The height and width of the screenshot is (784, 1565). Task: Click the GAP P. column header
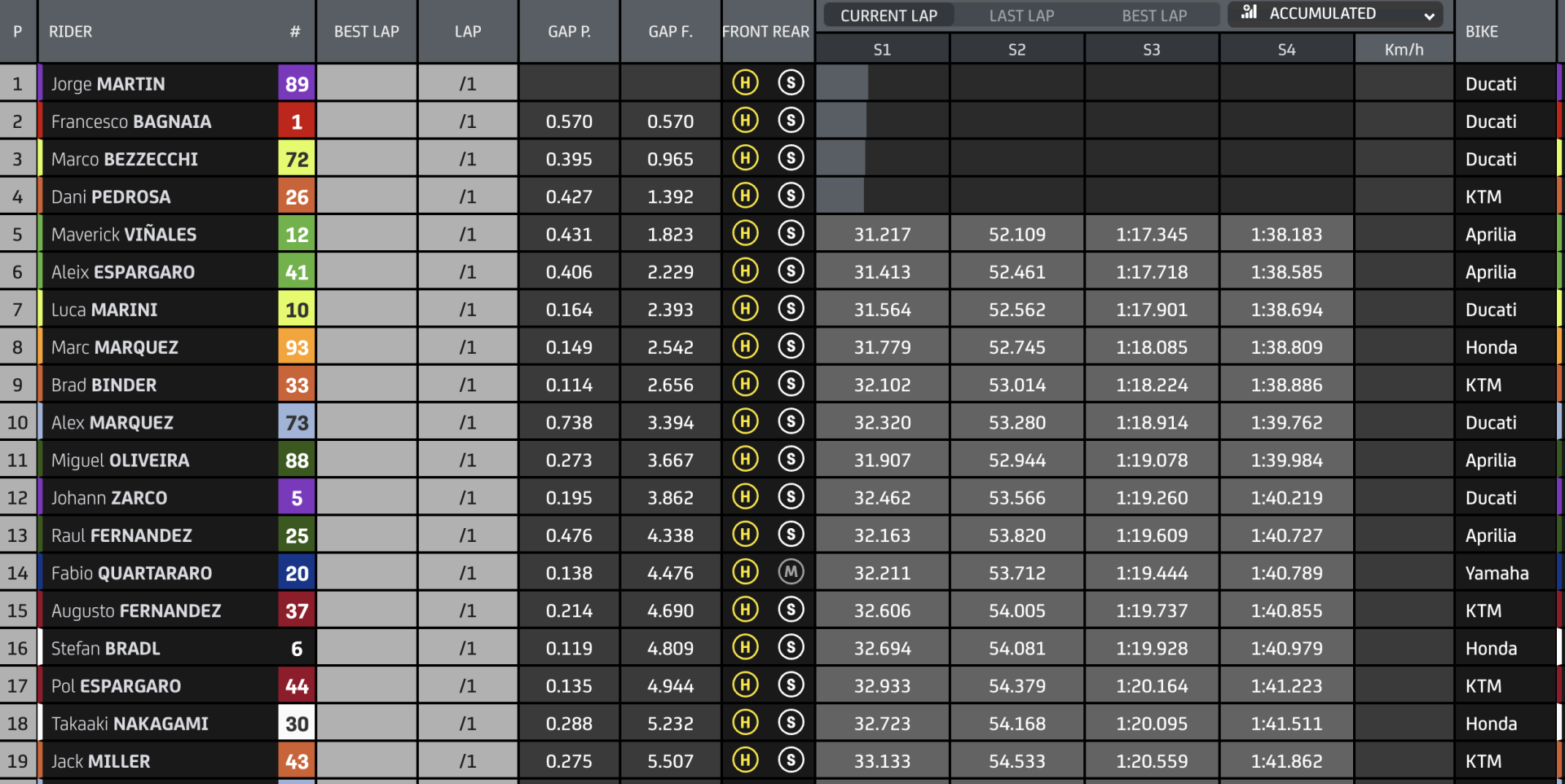pos(569,32)
